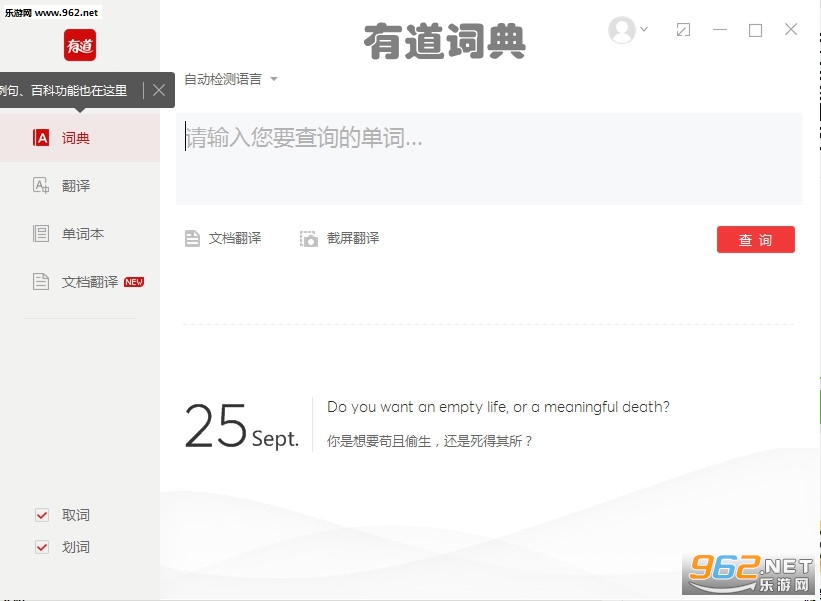821x601 pixels.
Task: Open the 自动检测语言 language dropdown
Action: click(x=230, y=79)
